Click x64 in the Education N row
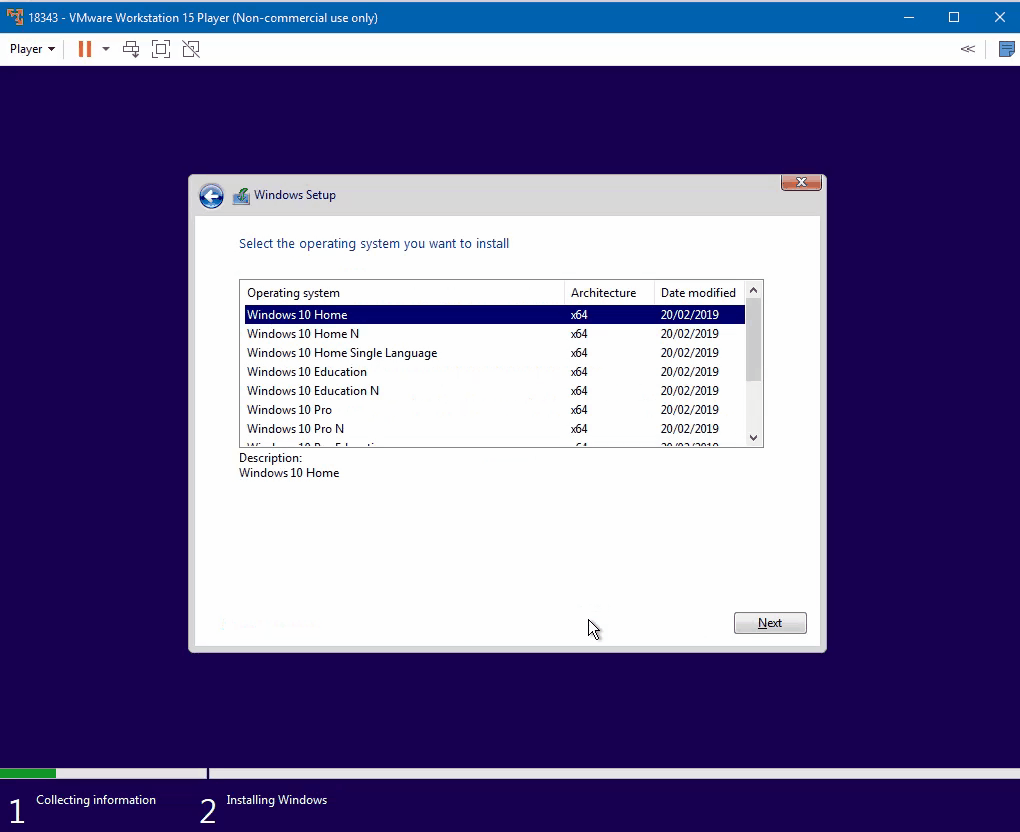 579,391
